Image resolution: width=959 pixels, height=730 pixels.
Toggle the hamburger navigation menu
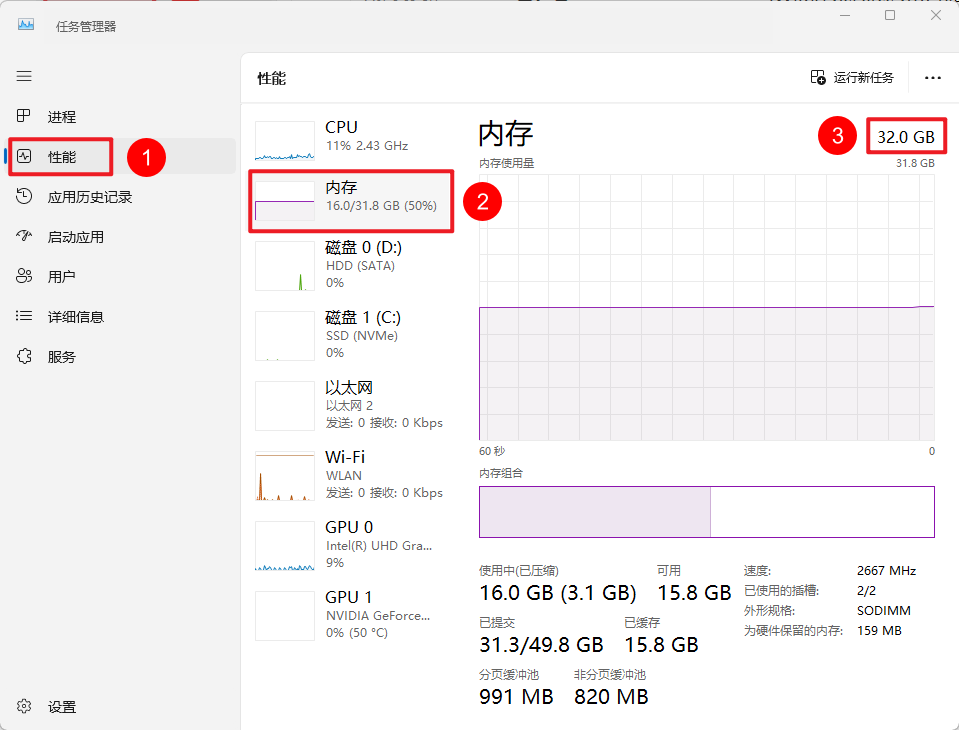pos(24,76)
